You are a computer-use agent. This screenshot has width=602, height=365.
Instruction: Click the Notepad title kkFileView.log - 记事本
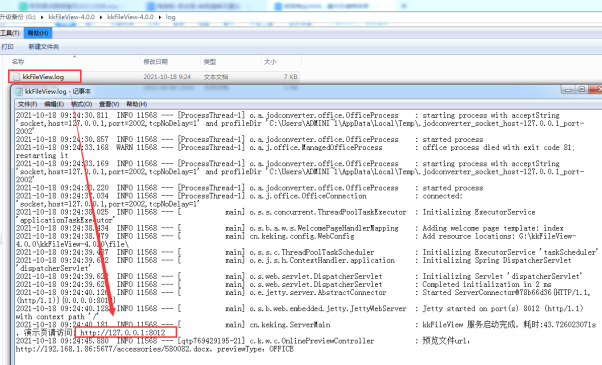click(58, 91)
